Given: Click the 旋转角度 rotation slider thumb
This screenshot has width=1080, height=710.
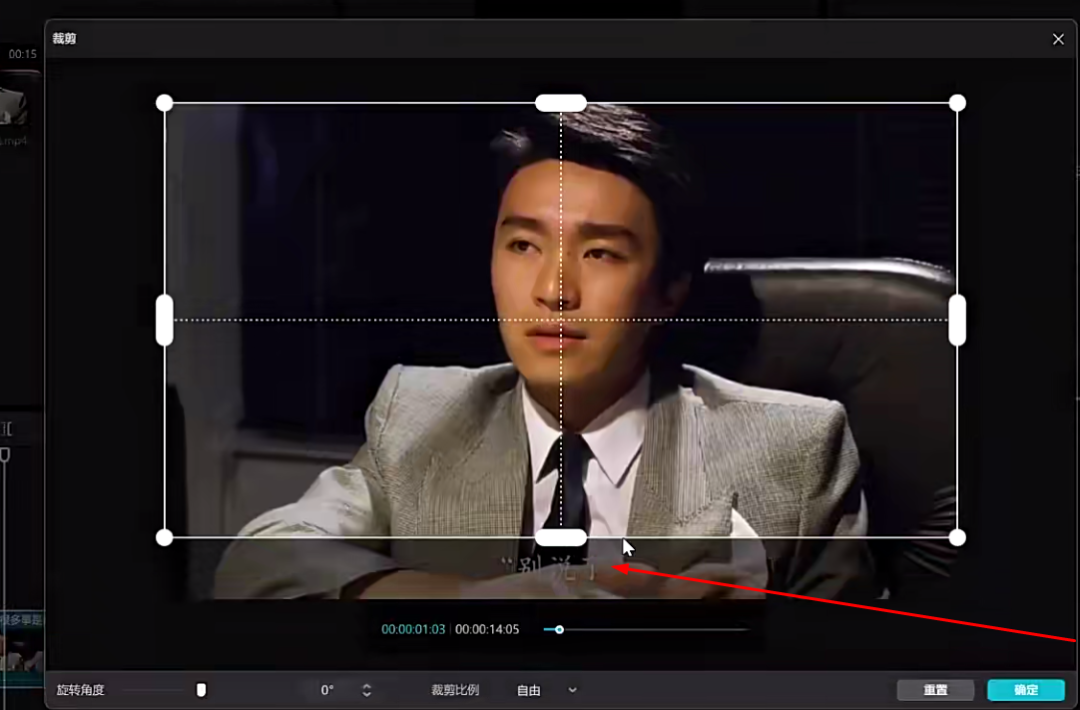Looking at the screenshot, I should (x=201, y=690).
